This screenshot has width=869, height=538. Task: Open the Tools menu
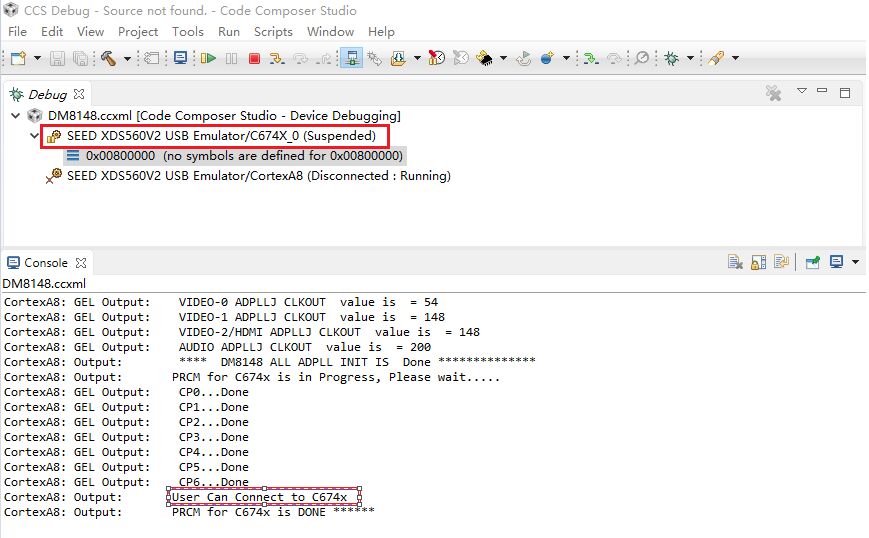188,32
